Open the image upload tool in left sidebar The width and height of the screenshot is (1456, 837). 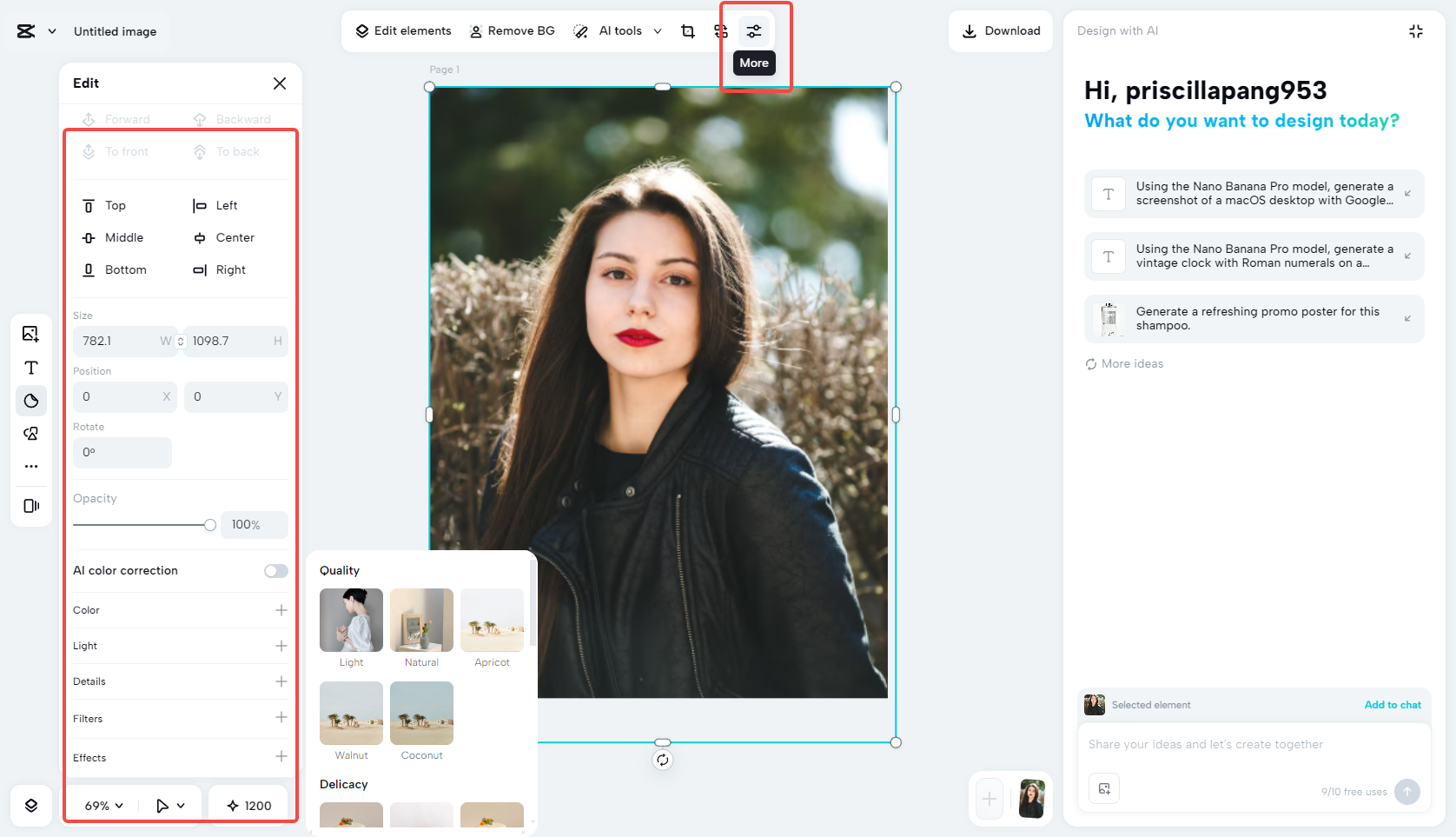tap(31, 334)
